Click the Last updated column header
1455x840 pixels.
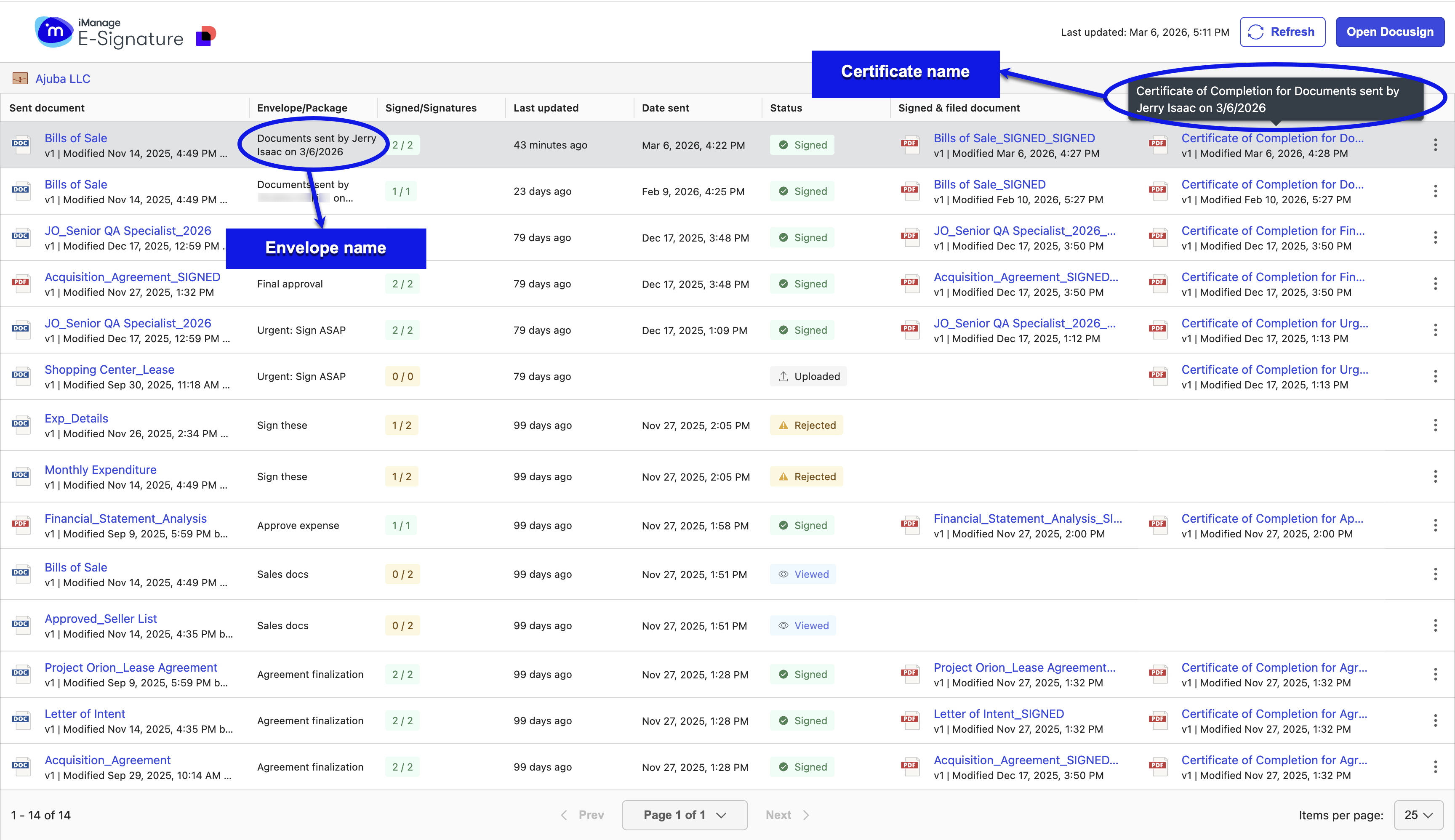click(545, 108)
